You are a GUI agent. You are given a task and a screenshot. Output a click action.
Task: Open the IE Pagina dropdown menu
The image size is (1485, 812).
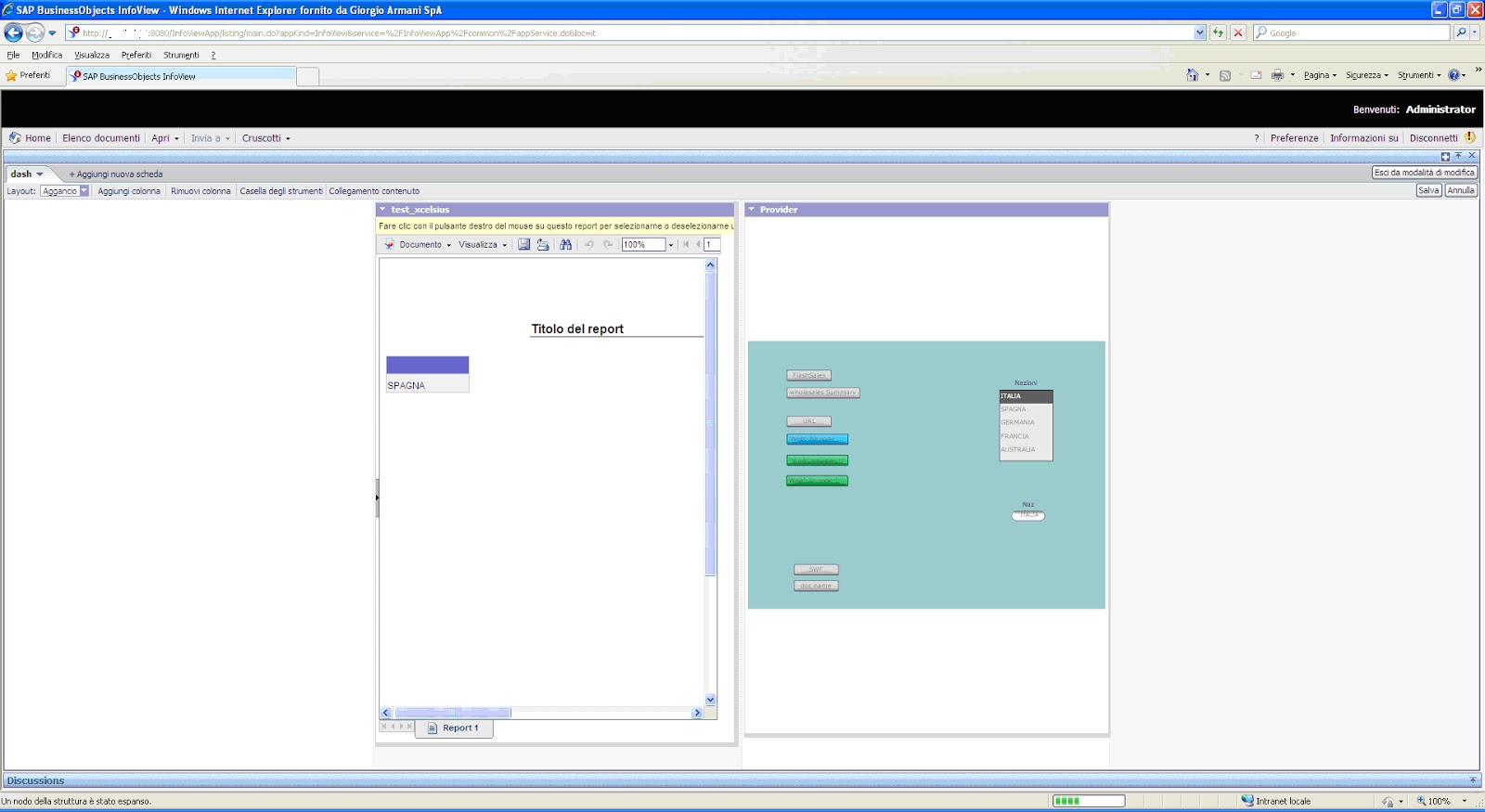tap(1320, 75)
